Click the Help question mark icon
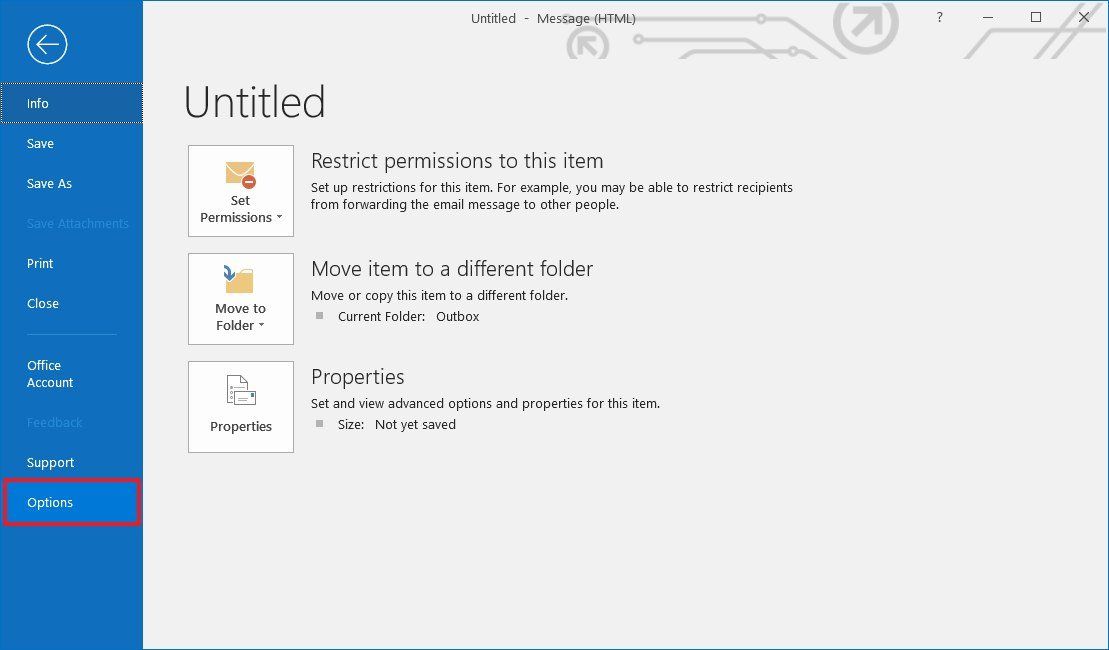 [939, 18]
